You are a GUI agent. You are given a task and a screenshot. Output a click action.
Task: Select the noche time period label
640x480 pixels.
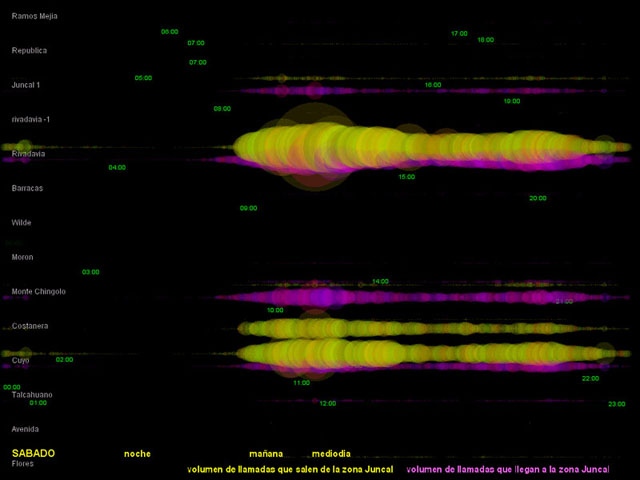pyautogui.click(x=137, y=454)
